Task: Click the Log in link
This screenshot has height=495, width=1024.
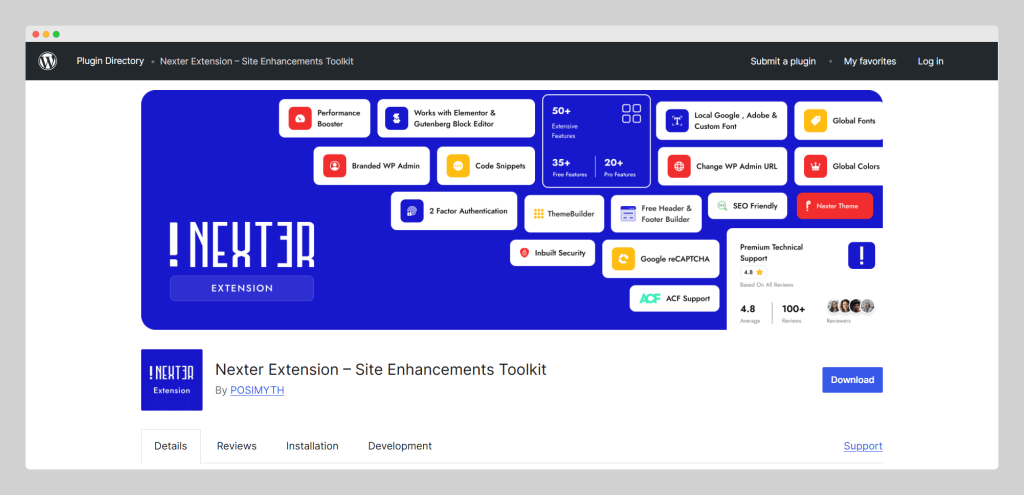Action: pos(931,61)
